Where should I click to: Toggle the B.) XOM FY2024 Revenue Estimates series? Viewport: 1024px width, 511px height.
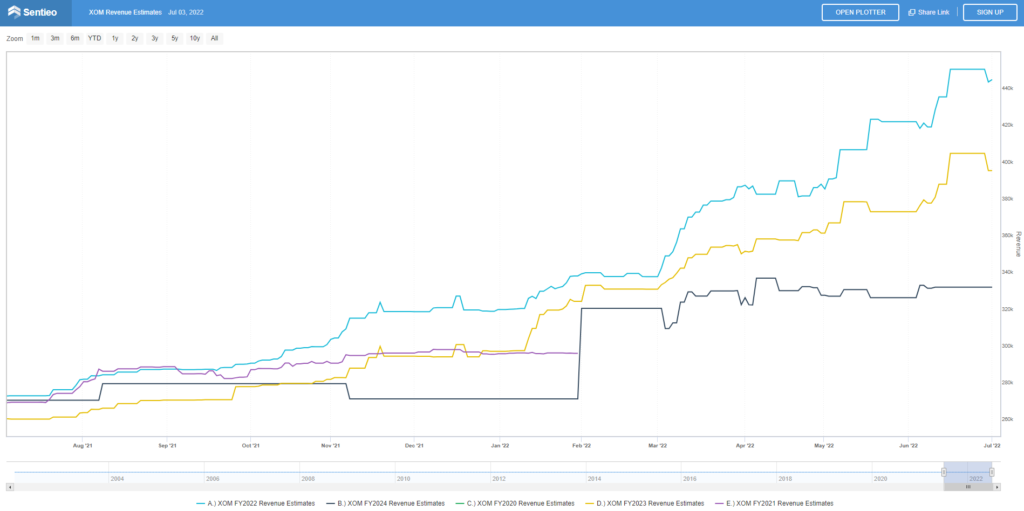click(x=385, y=503)
